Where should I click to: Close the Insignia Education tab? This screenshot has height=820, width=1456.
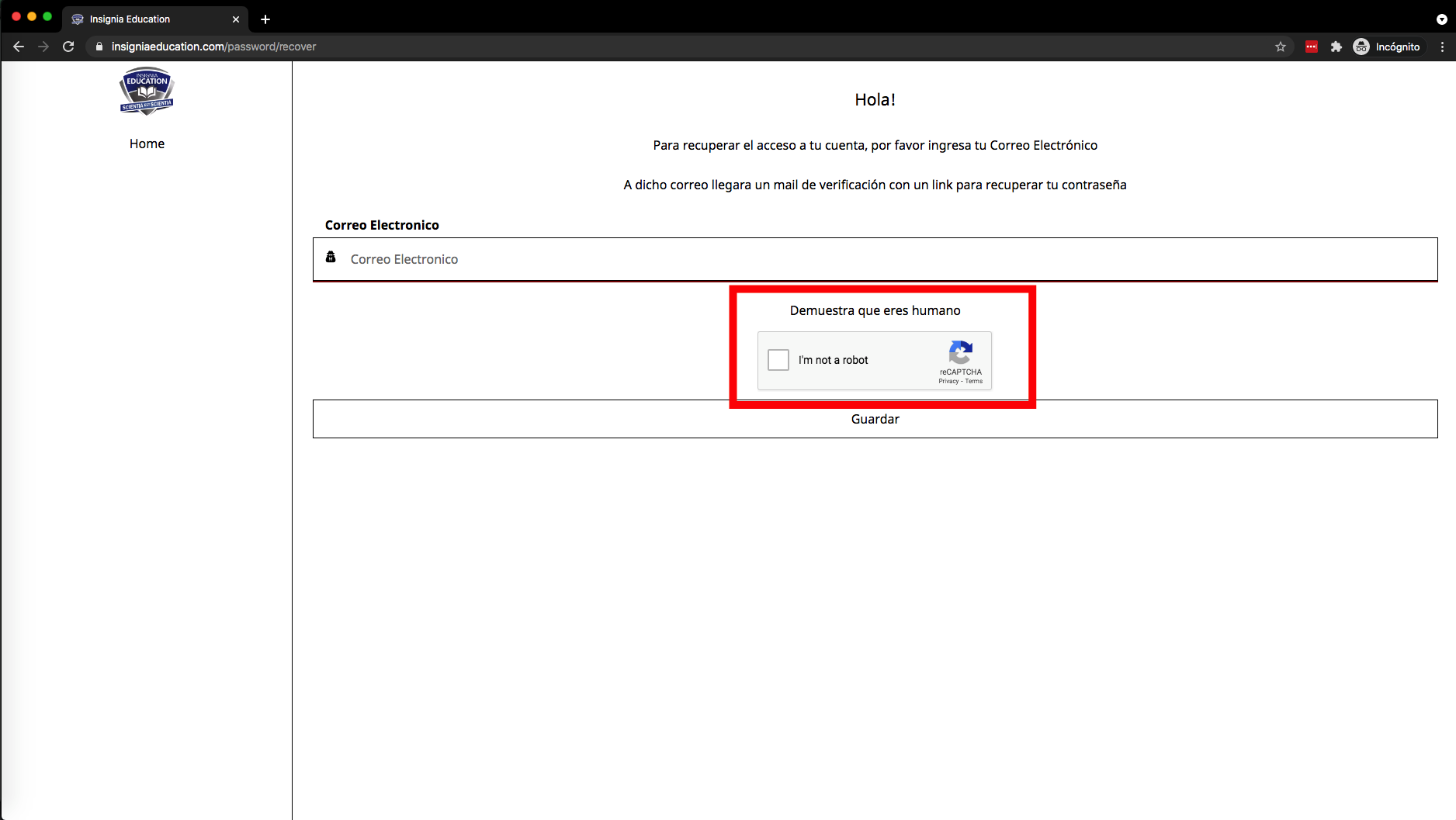[236, 19]
